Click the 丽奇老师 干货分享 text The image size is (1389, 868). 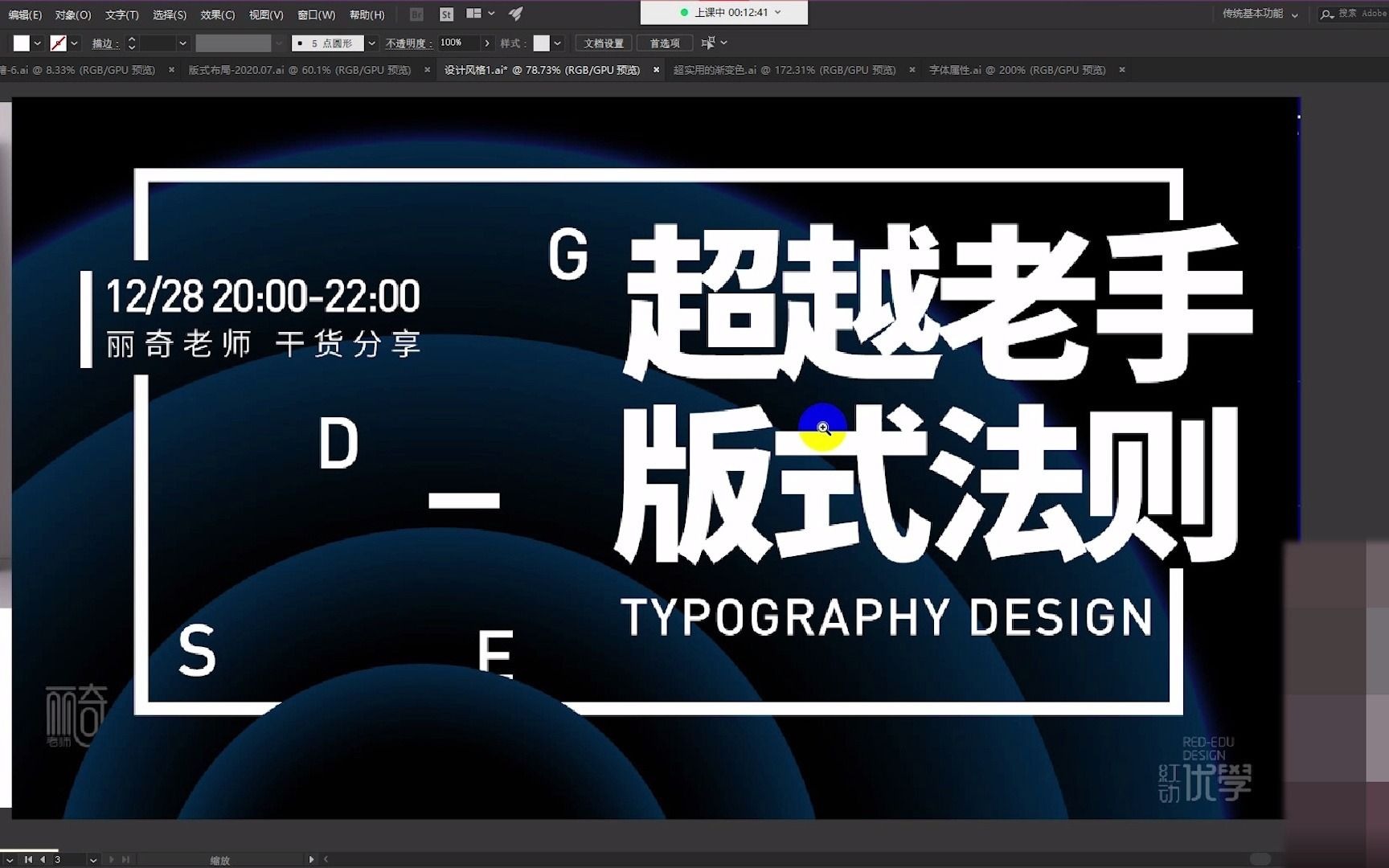(x=264, y=344)
